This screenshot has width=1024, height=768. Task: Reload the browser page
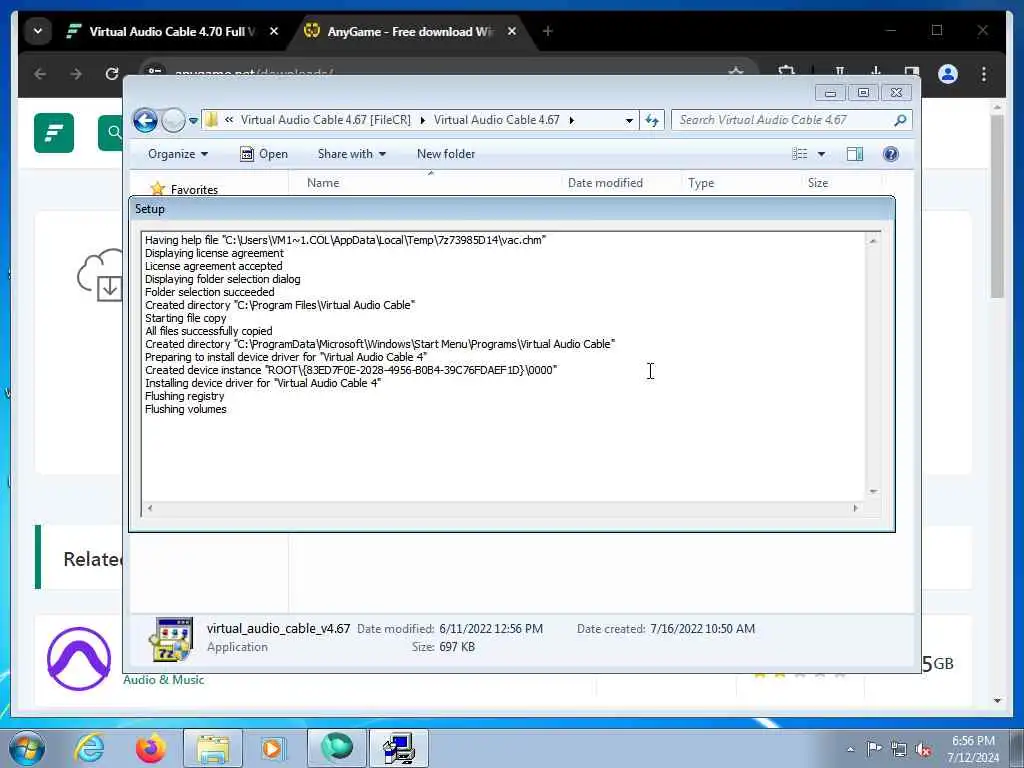coord(112,74)
